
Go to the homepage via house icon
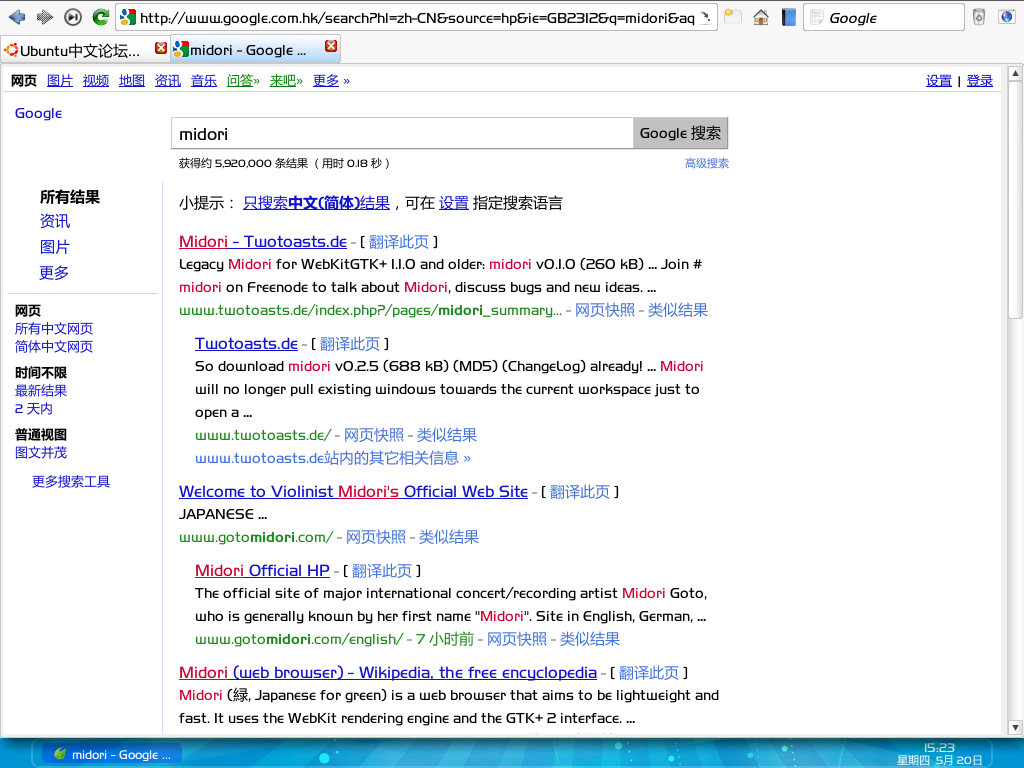click(x=761, y=17)
